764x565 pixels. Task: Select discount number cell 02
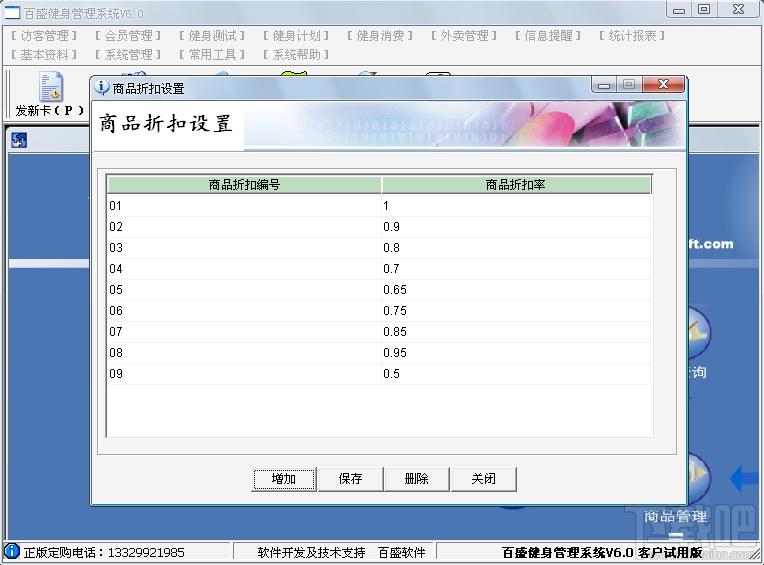244,227
